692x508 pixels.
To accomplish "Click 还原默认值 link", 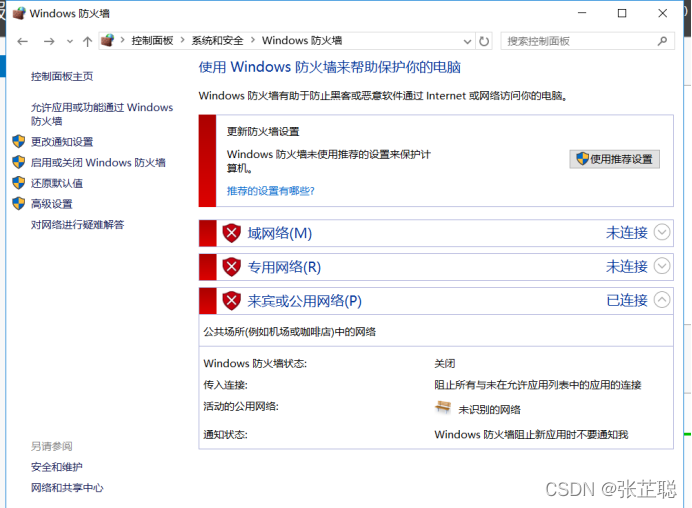I will point(57,183).
